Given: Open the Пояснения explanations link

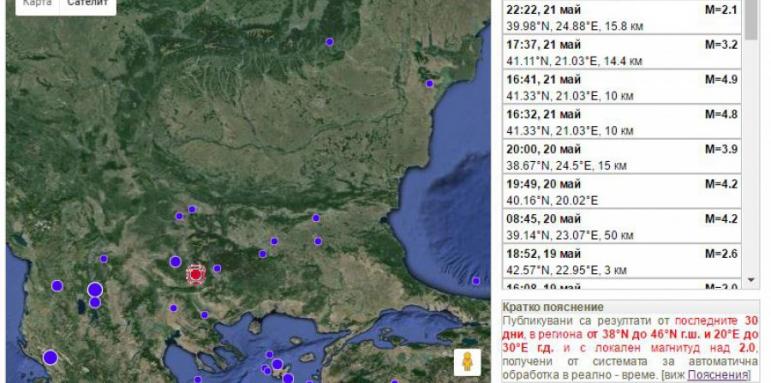Looking at the screenshot, I should (x=718, y=375).
